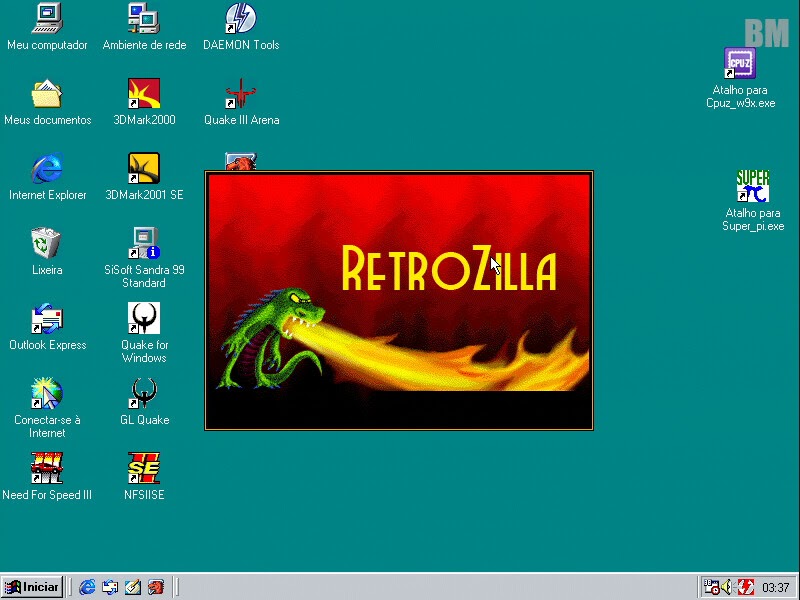The width and height of the screenshot is (800, 600).
Task: Launch NFSIISE
Action: pyautogui.click(x=143, y=467)
